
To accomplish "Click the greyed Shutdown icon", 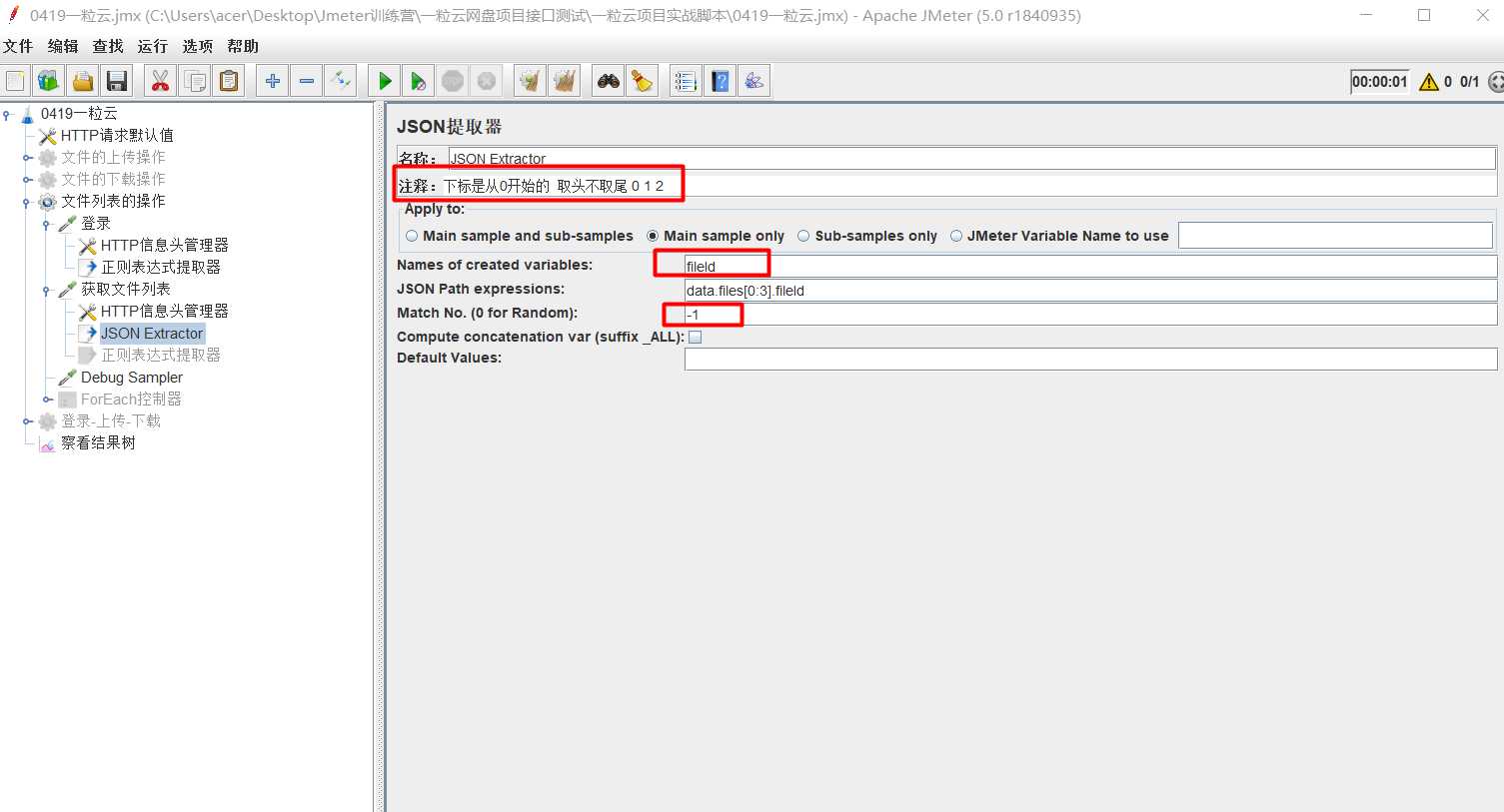I will click(487, 81).
